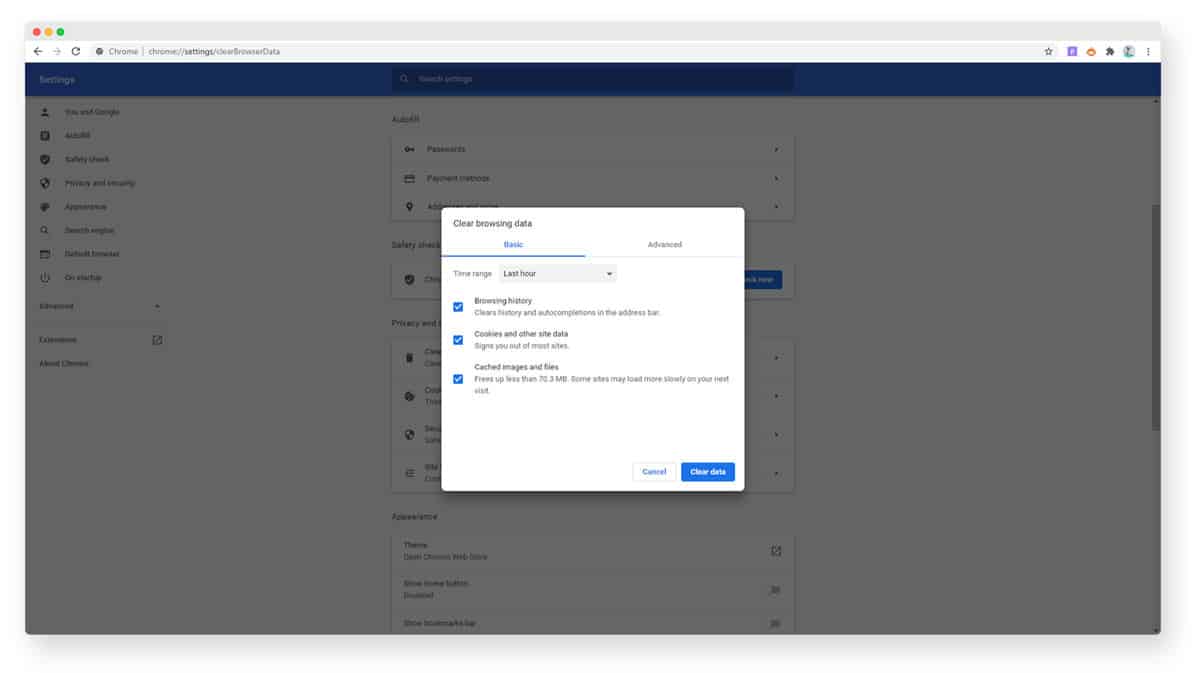Click the Privacy and security sidebar icon
Screen dimensions: 1200x673
pyautogui.click(x=45, y=183)
